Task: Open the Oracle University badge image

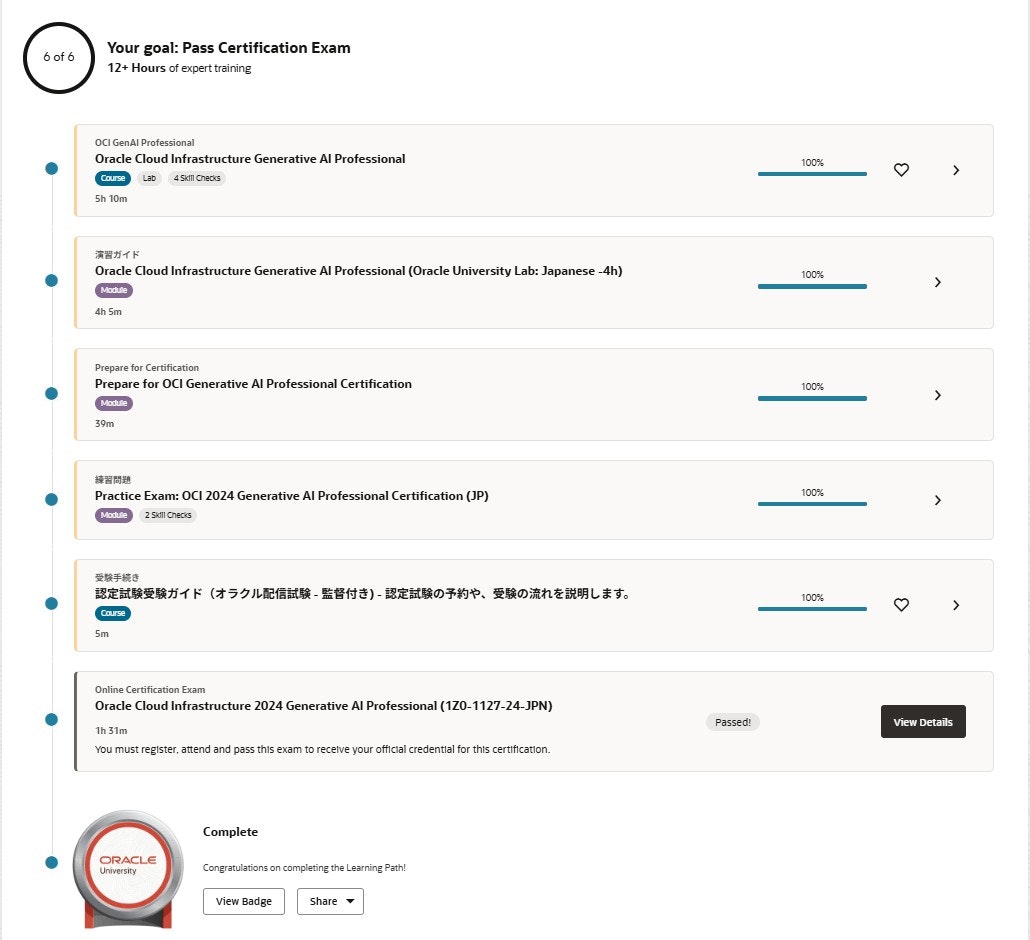Action: point(128,869)
